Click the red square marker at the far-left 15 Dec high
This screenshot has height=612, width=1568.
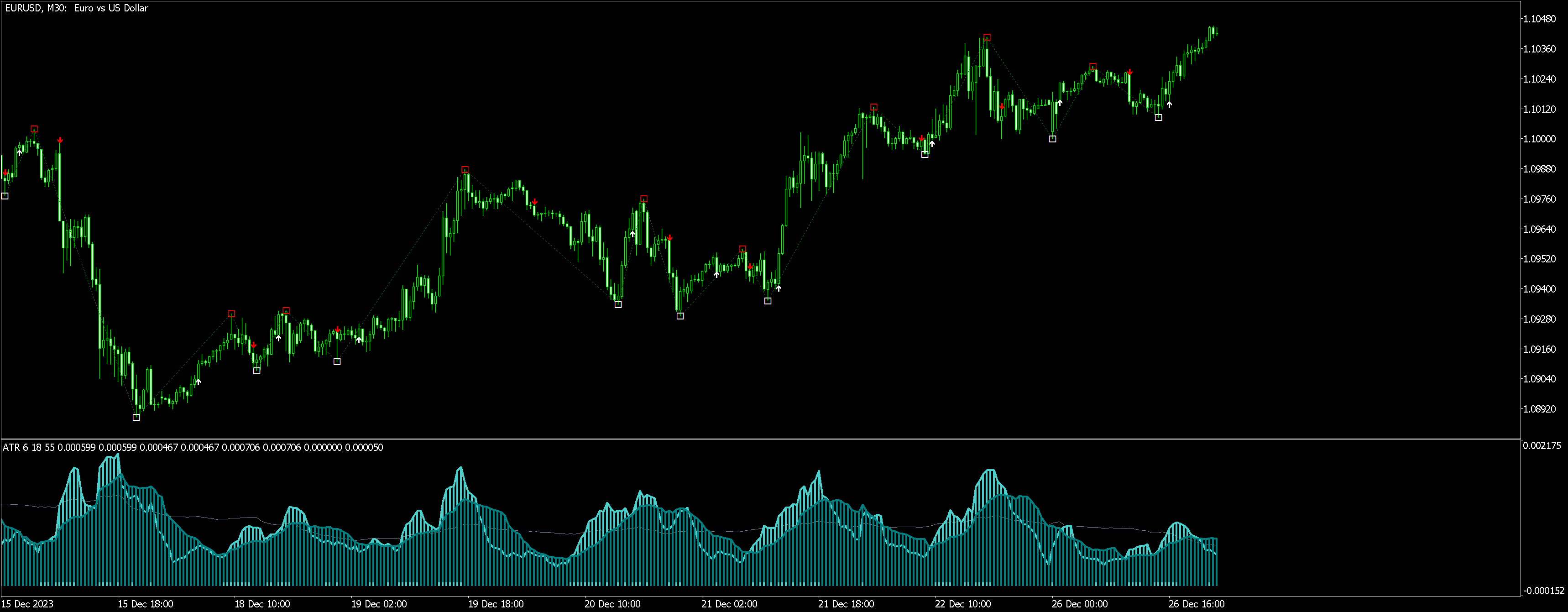(34, 129)
